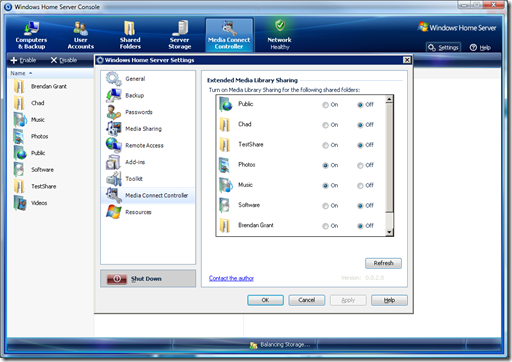Follow the Contact the author link
This screenshot has width=512, height=362.
pyautogui.click(x=231, y=278)
